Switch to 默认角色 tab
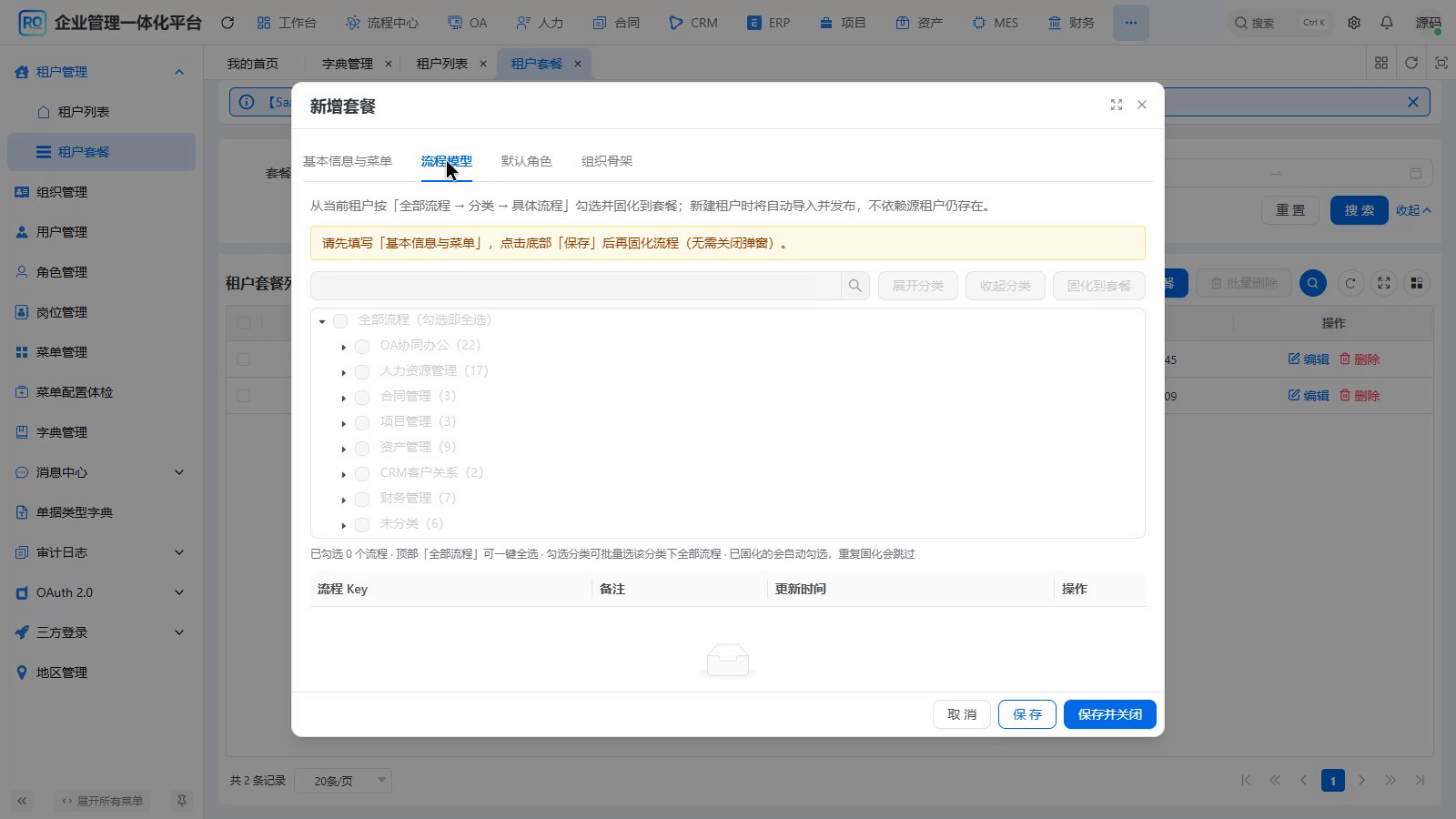 coord(526,161)
